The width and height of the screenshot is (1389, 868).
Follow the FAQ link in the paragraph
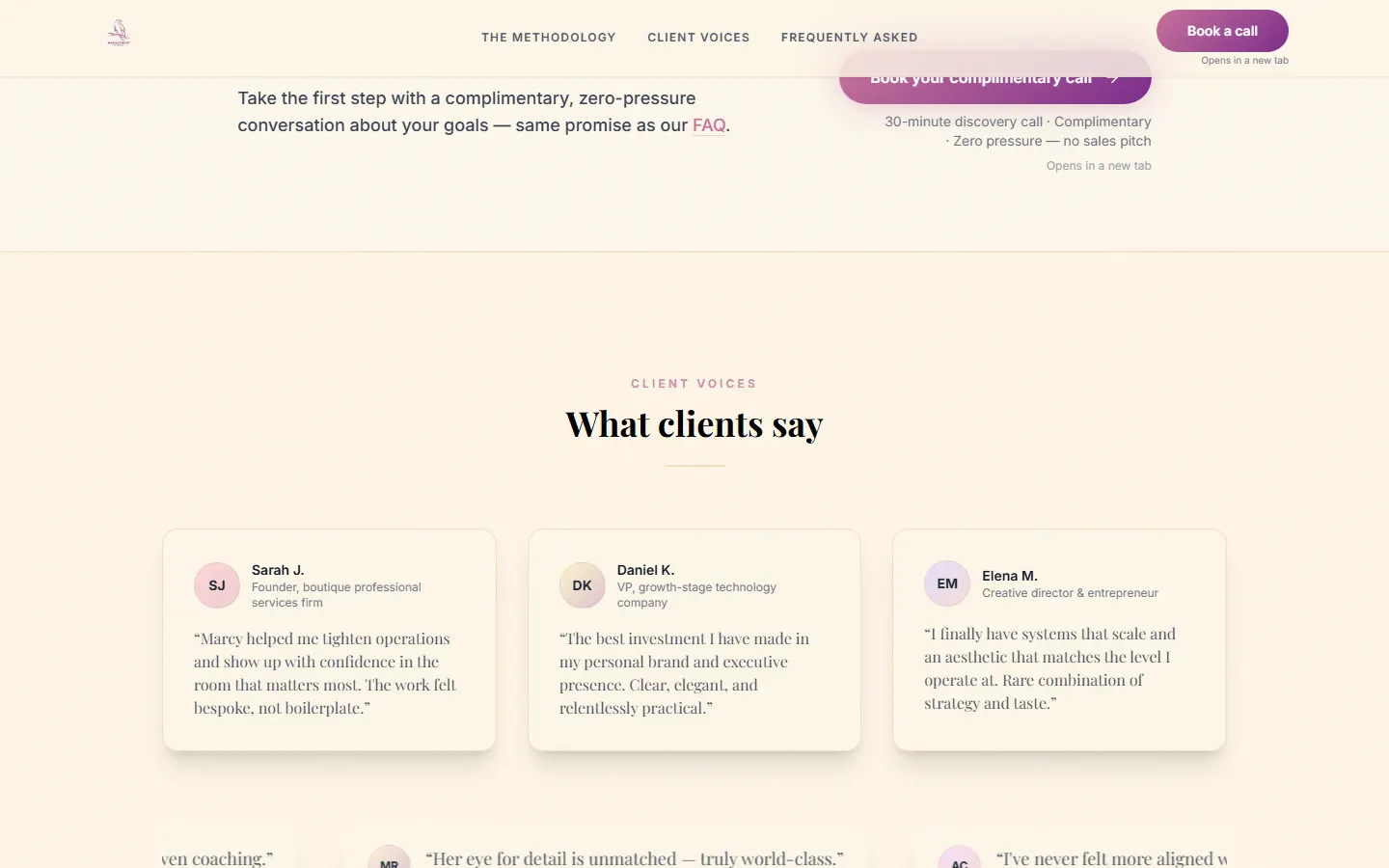point(709,125)
